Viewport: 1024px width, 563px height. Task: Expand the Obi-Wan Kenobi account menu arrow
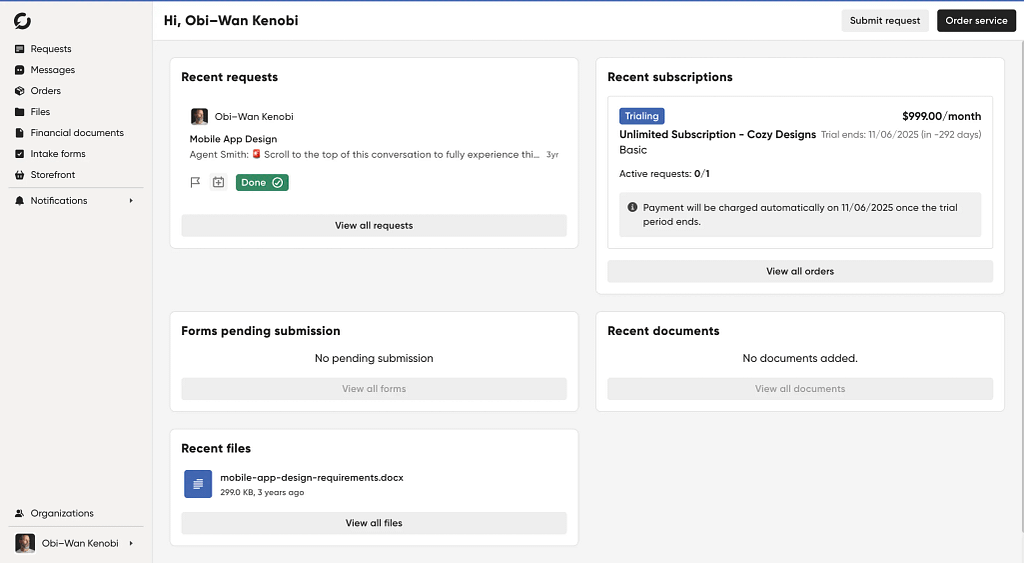[131, 543]
